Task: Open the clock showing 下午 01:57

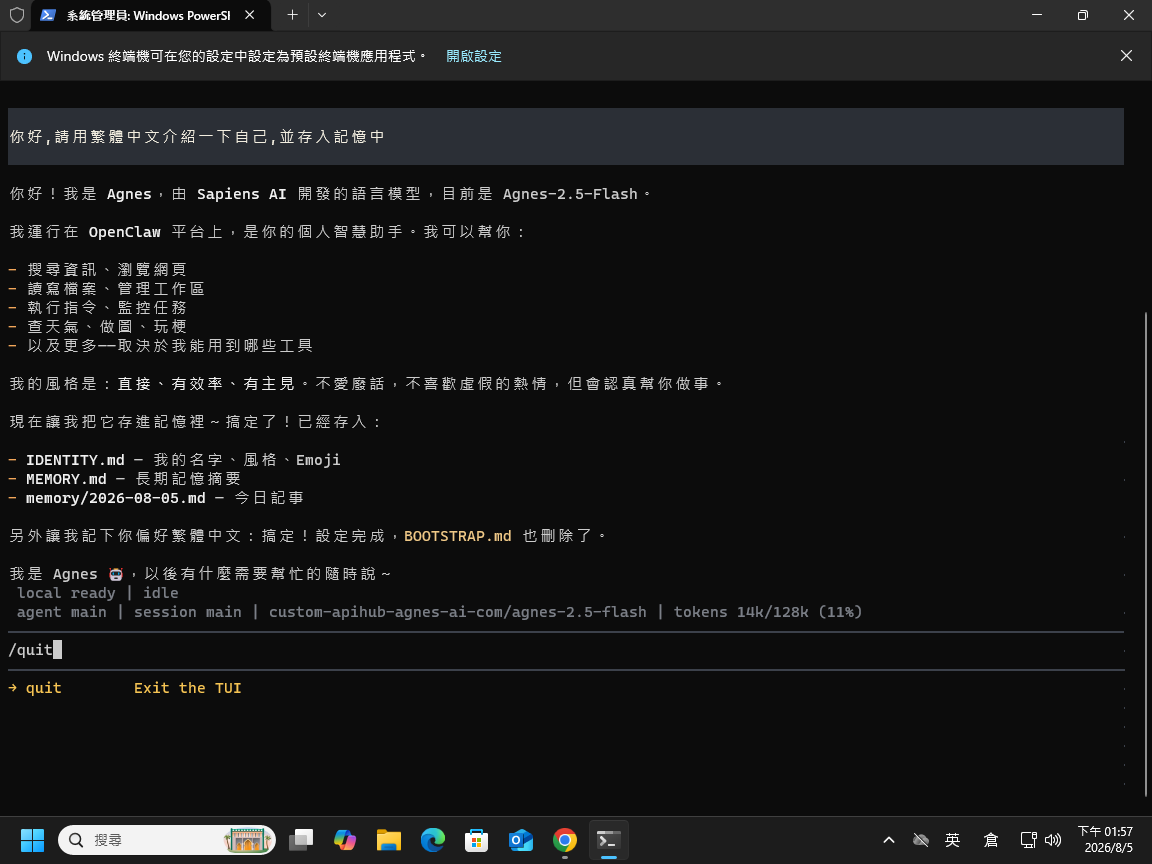Action: click(1105, 840)
